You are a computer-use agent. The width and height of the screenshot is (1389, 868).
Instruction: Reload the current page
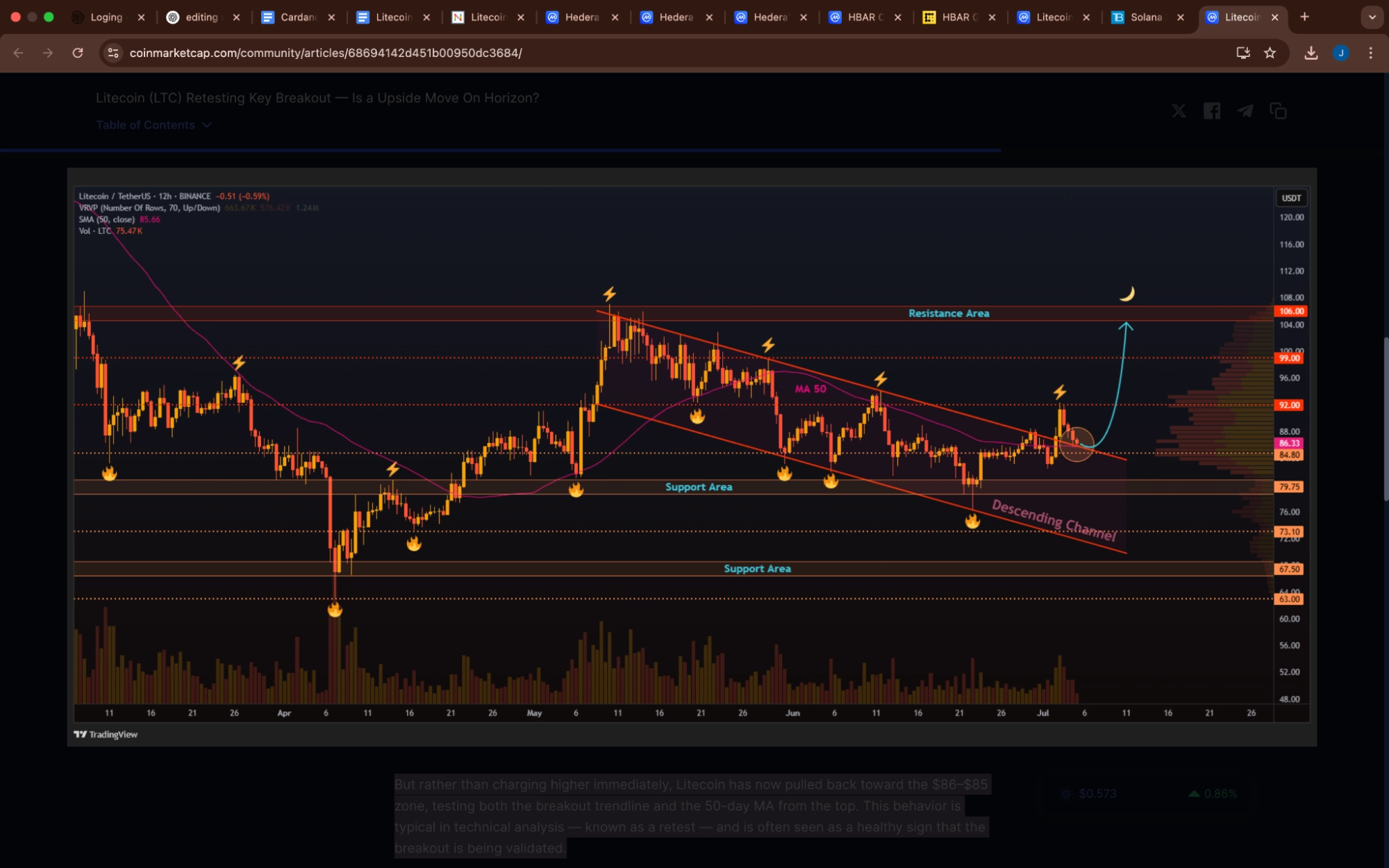click(x=78, y=53)
